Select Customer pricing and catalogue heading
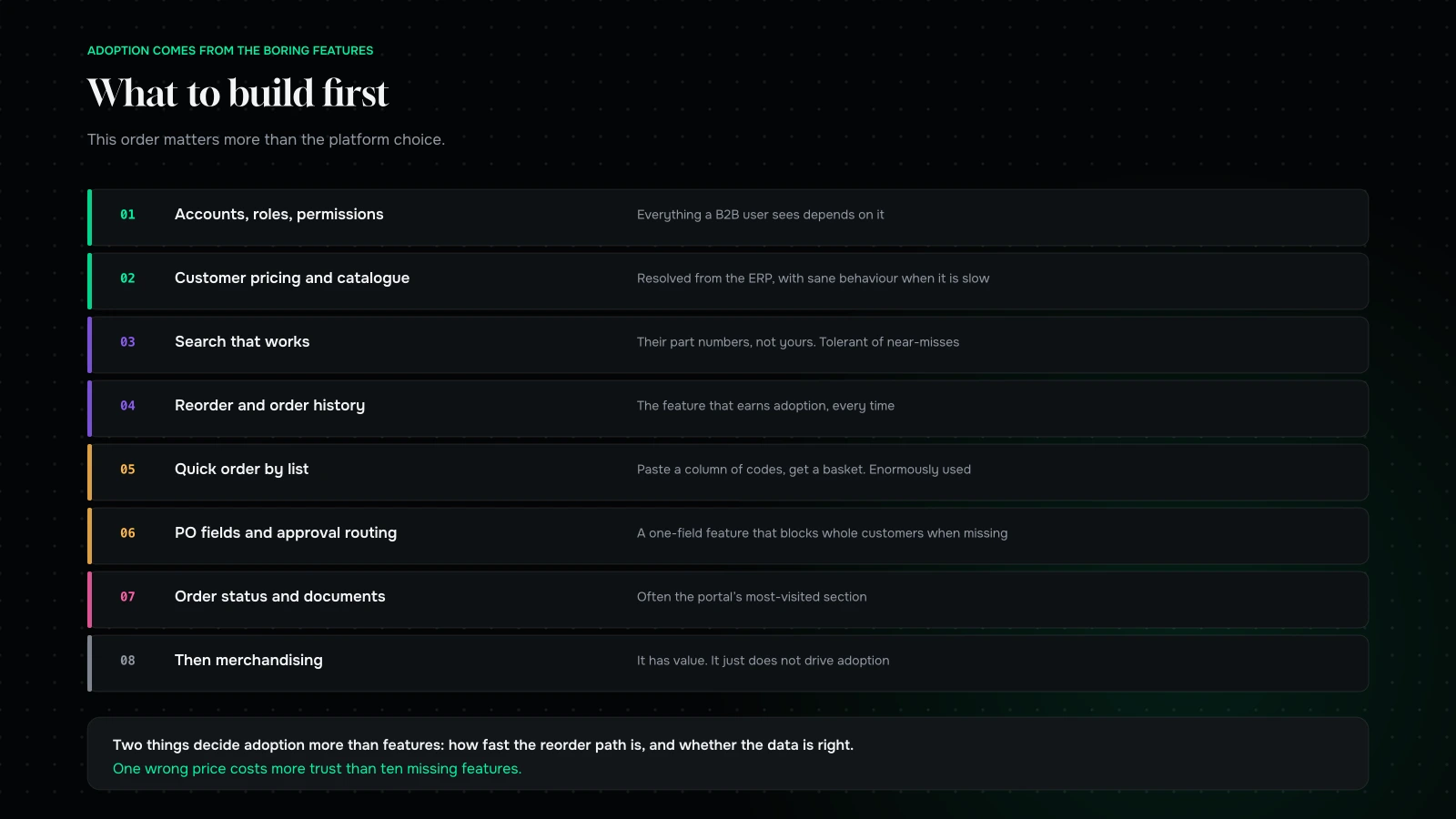The image size is (1456, 819). click(x=292, y=278)
